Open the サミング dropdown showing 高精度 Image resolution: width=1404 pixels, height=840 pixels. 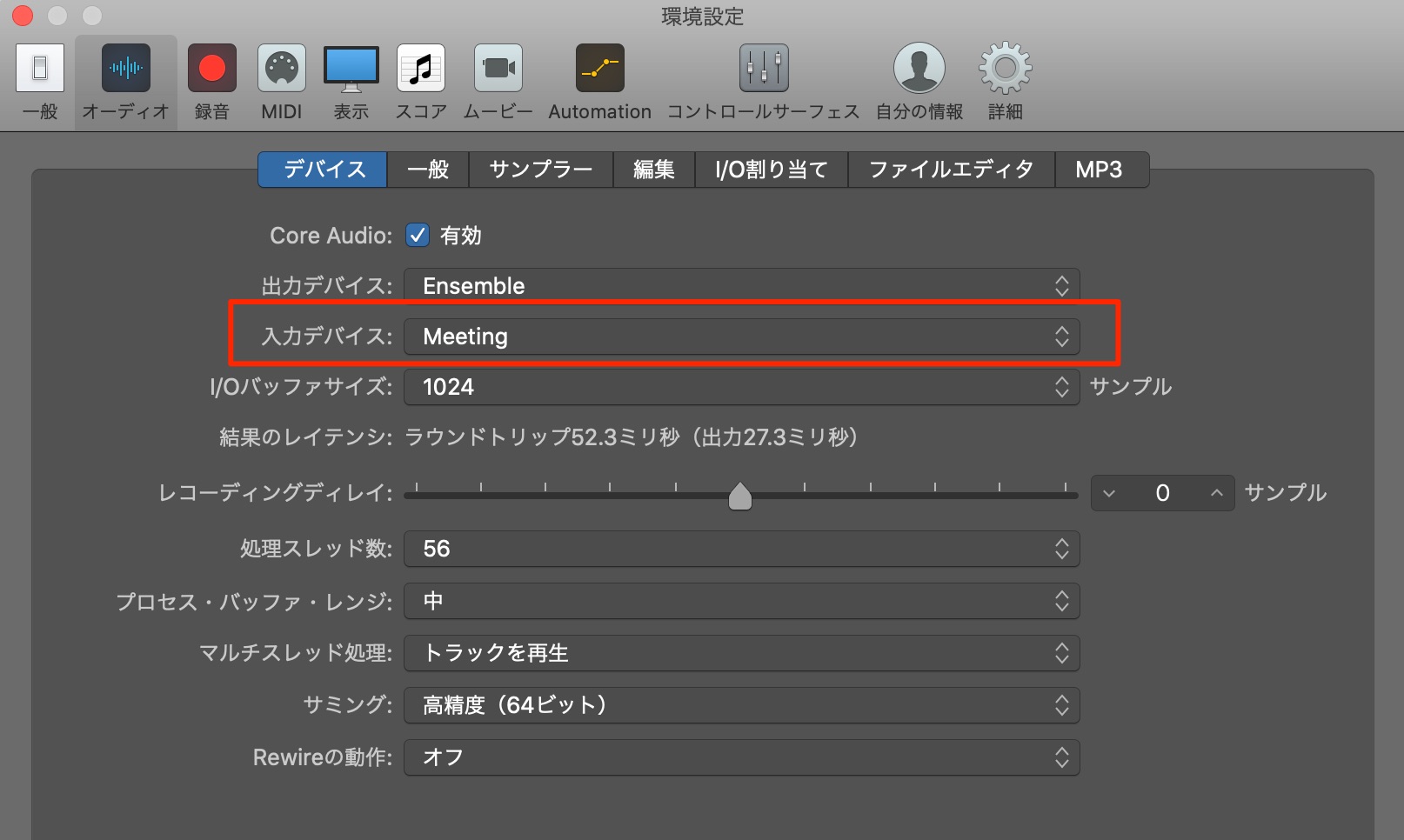pos(742,705)
